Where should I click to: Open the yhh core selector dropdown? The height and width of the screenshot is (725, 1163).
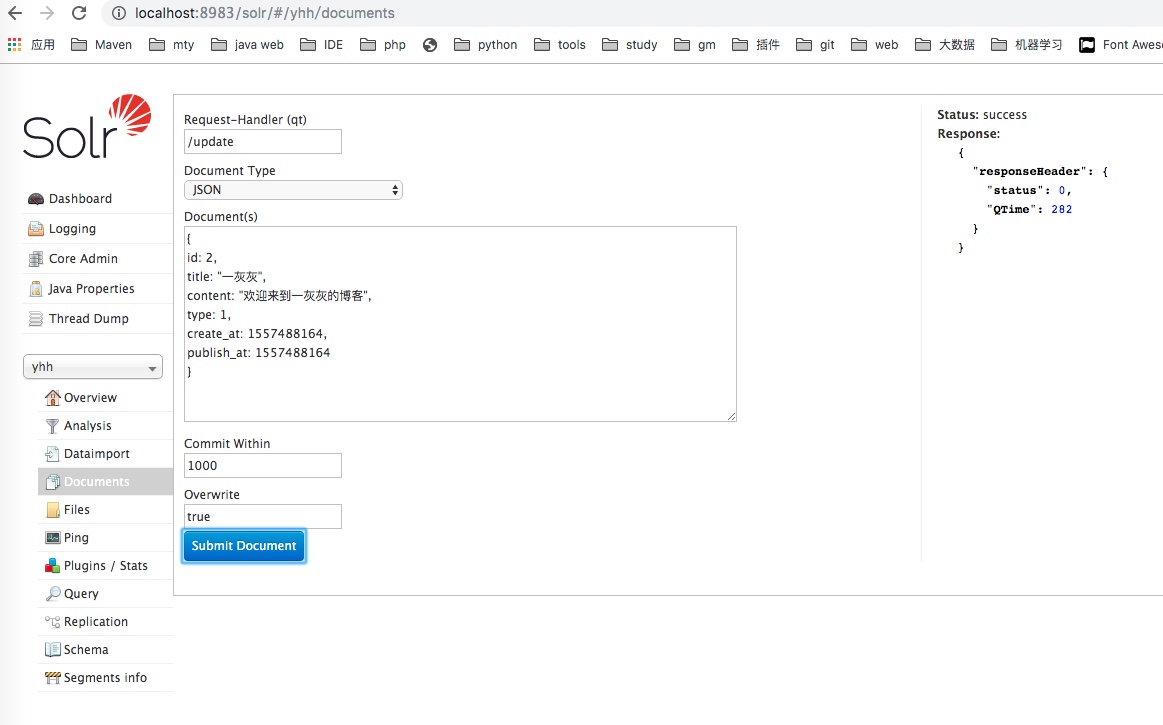tap(93, 367)
